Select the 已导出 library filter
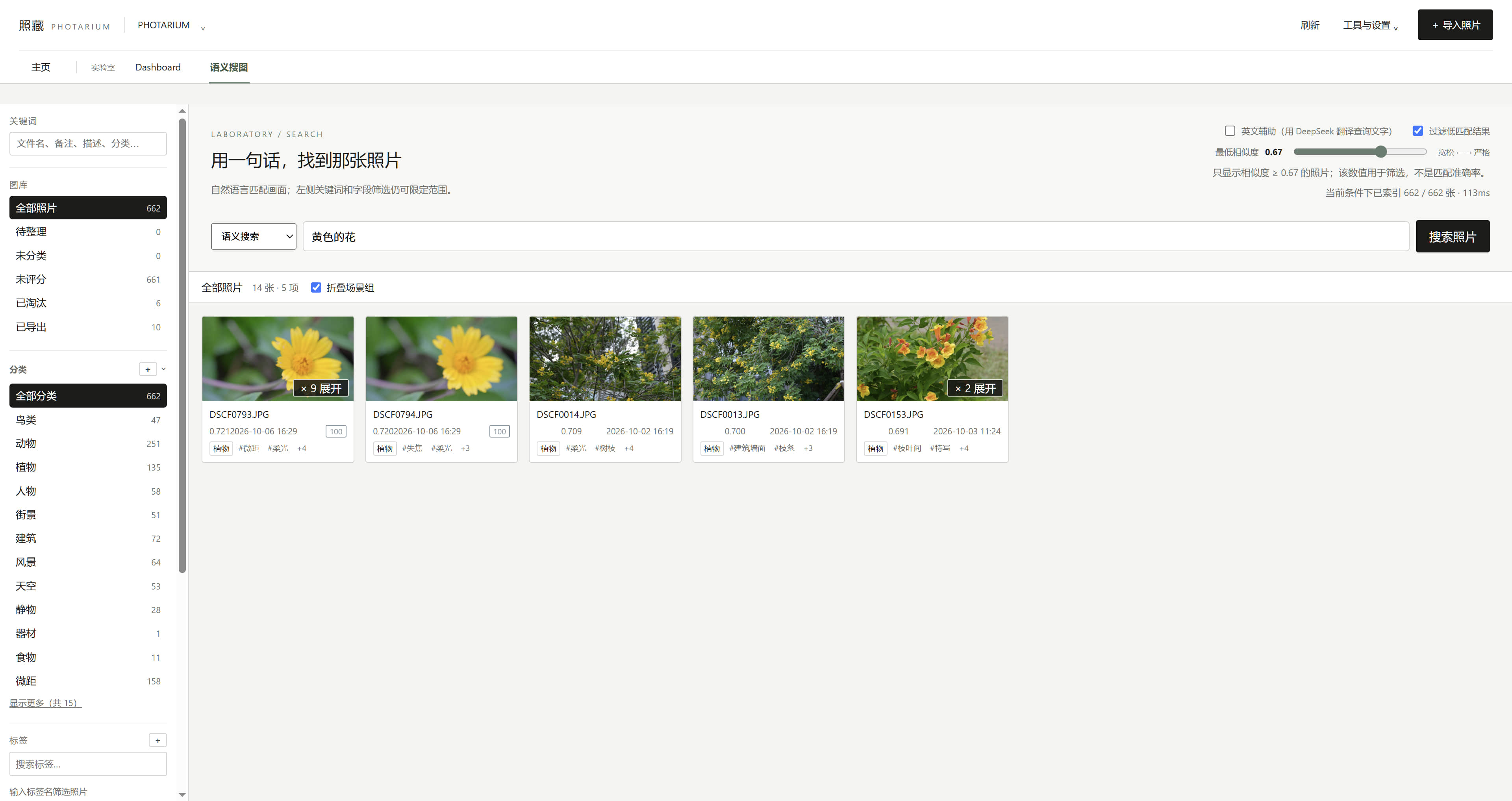 tap(88, 327)
